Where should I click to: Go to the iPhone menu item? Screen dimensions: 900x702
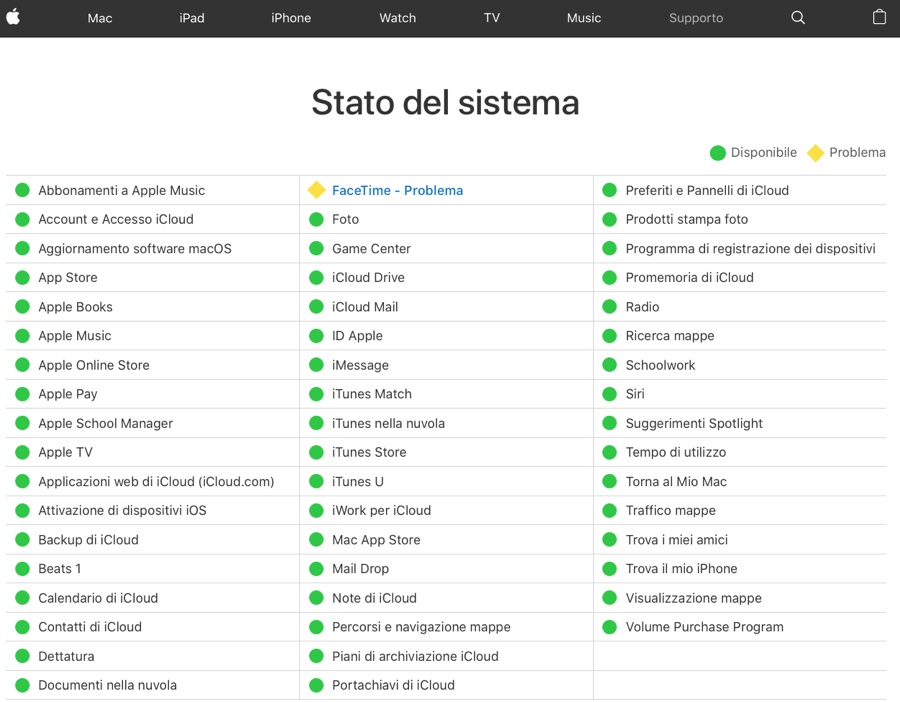(291, 18)
